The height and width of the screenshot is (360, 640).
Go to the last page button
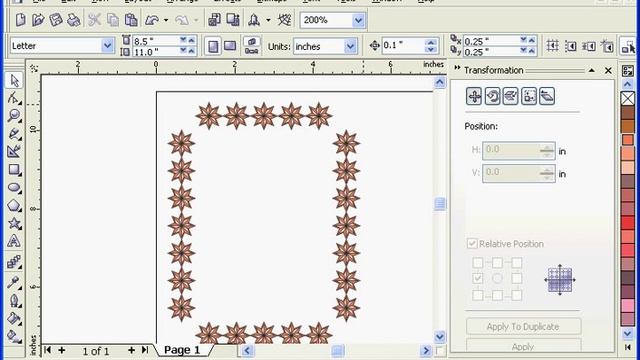click(x=144, y=350)
